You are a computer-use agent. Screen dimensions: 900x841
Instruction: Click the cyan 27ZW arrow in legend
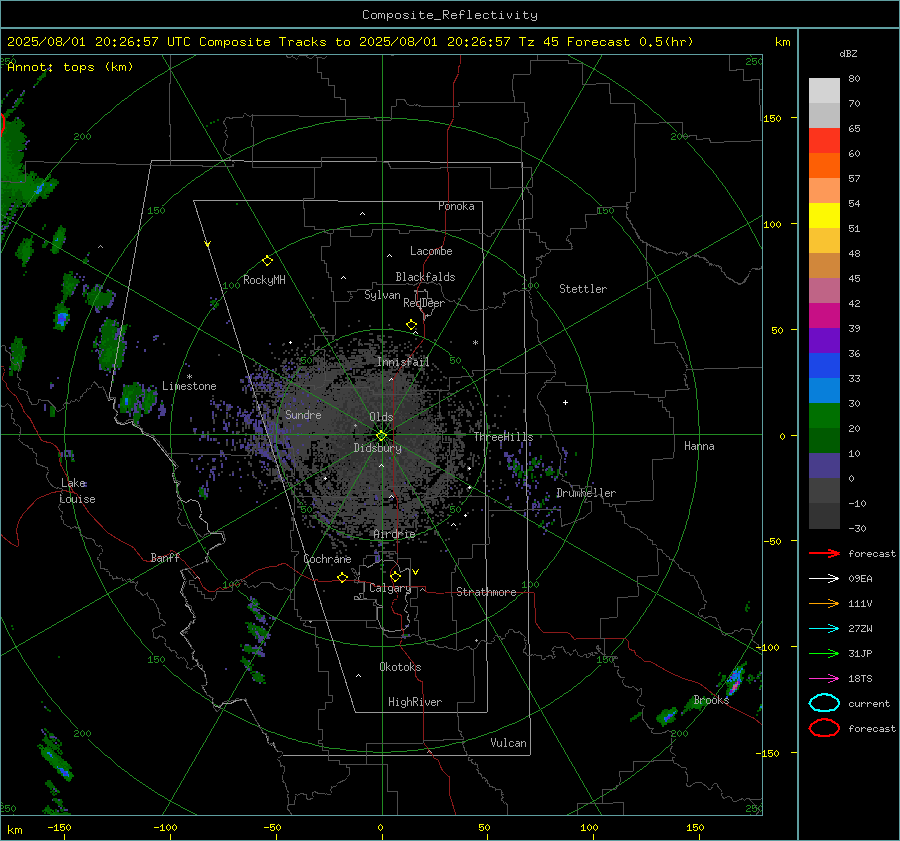(824, 629)
